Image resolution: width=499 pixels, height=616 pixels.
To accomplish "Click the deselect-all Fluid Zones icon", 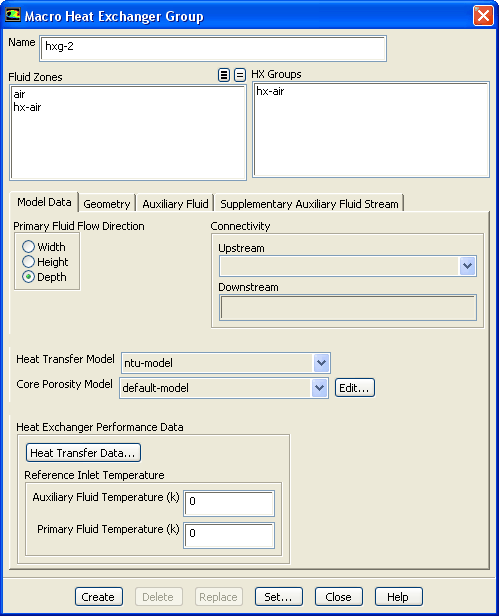I will pos(240,75).
